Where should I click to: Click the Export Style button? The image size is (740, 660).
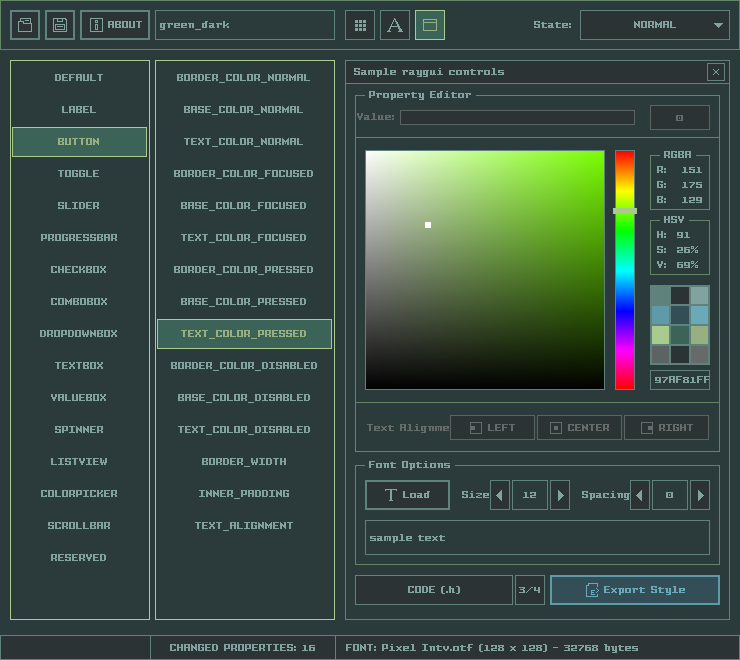634,590
